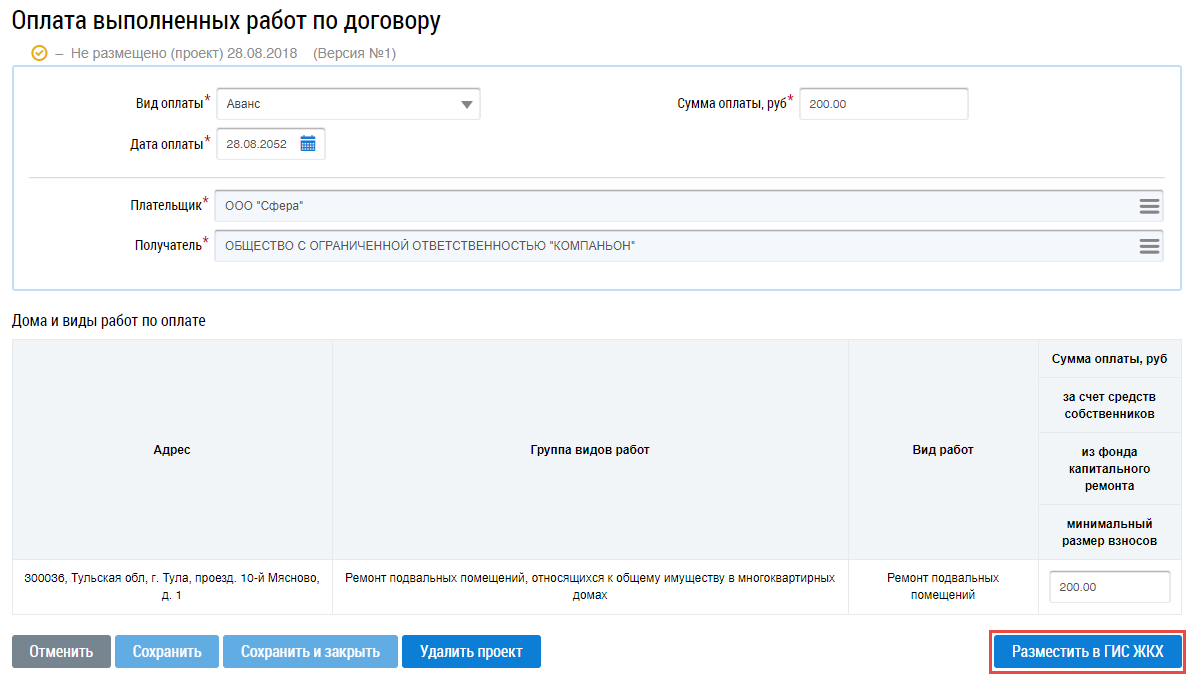
Task: Click the Плательщик field with ООО "Сфера"
Action: click(x=670, y=206)
